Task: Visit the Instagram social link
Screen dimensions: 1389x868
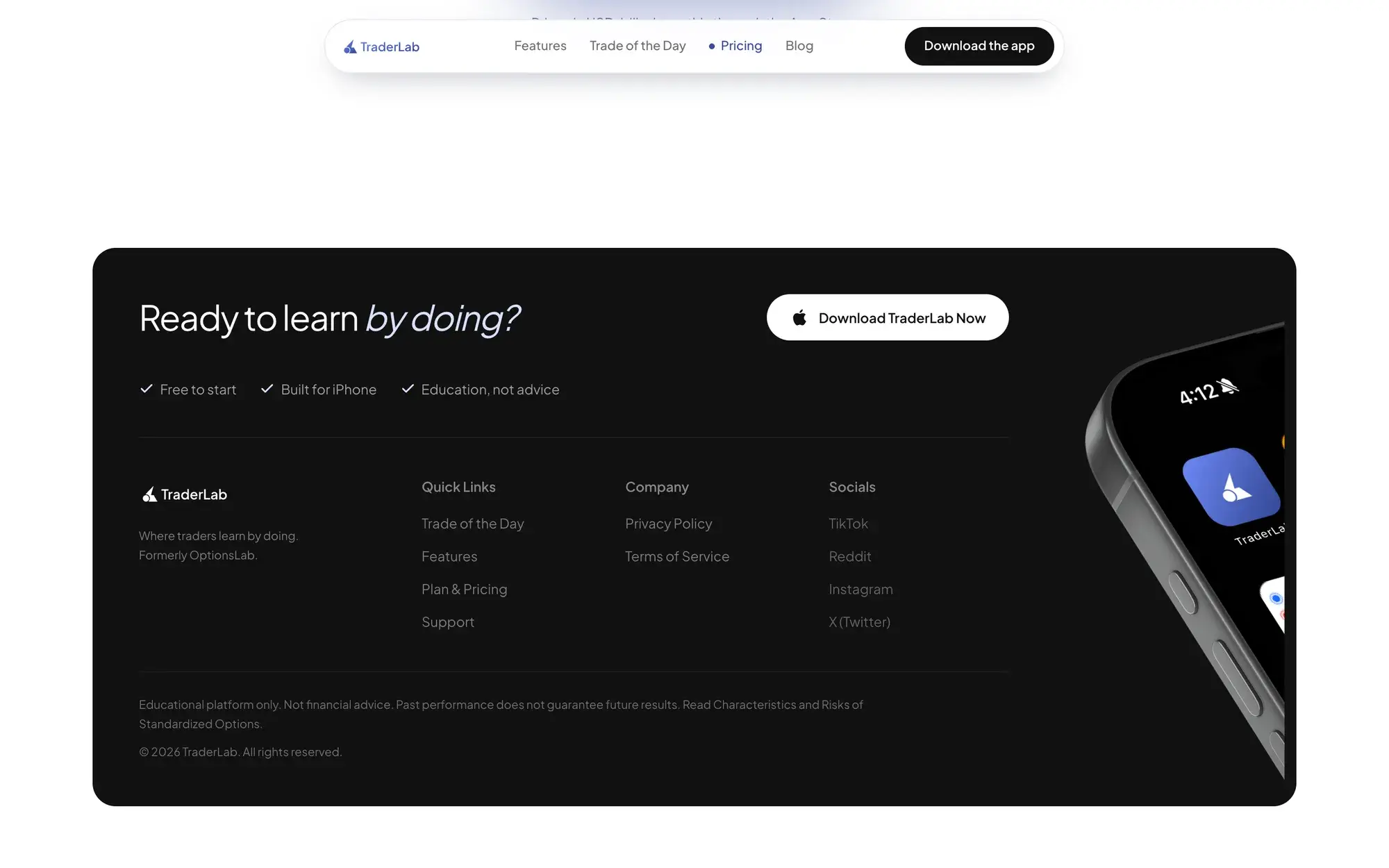Action: [861, 589]
